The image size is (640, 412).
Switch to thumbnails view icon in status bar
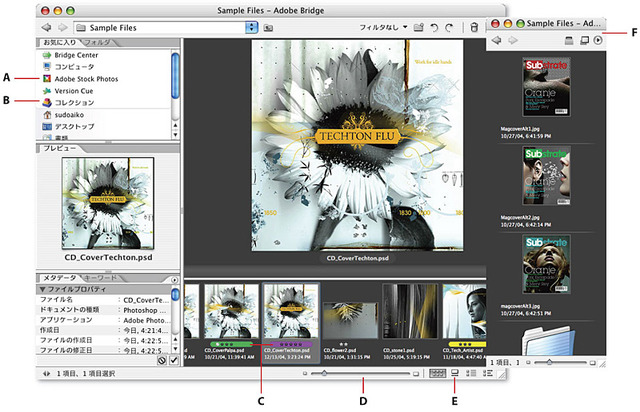tap(437, 373)
